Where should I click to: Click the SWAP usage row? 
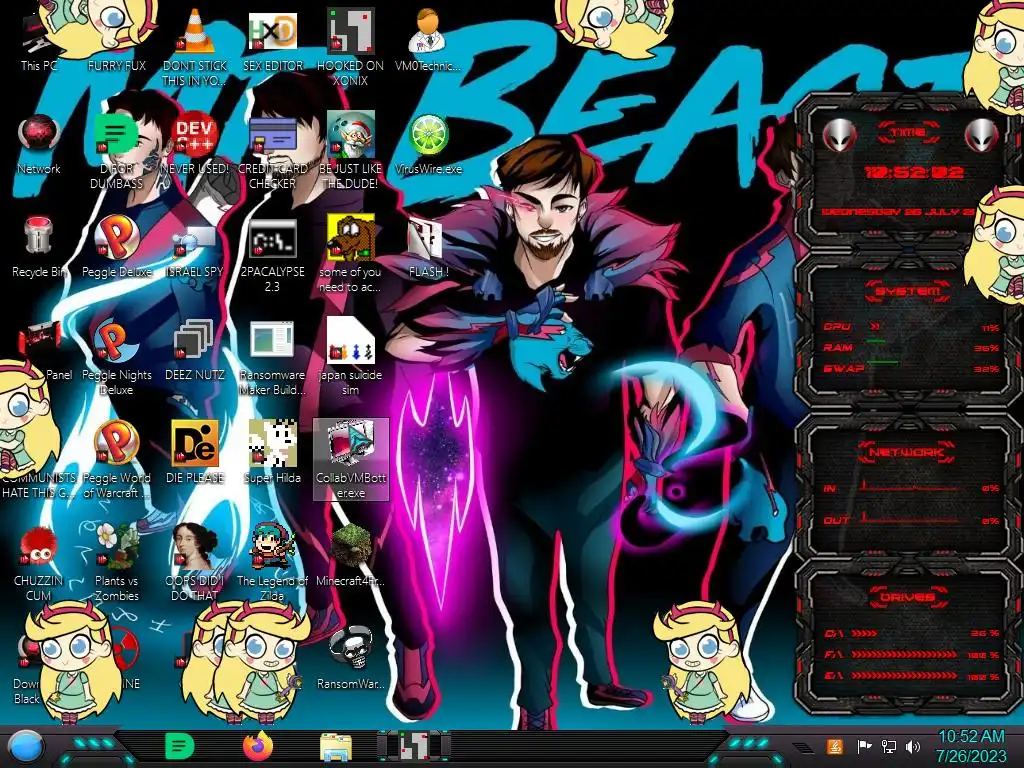point(911,368)
